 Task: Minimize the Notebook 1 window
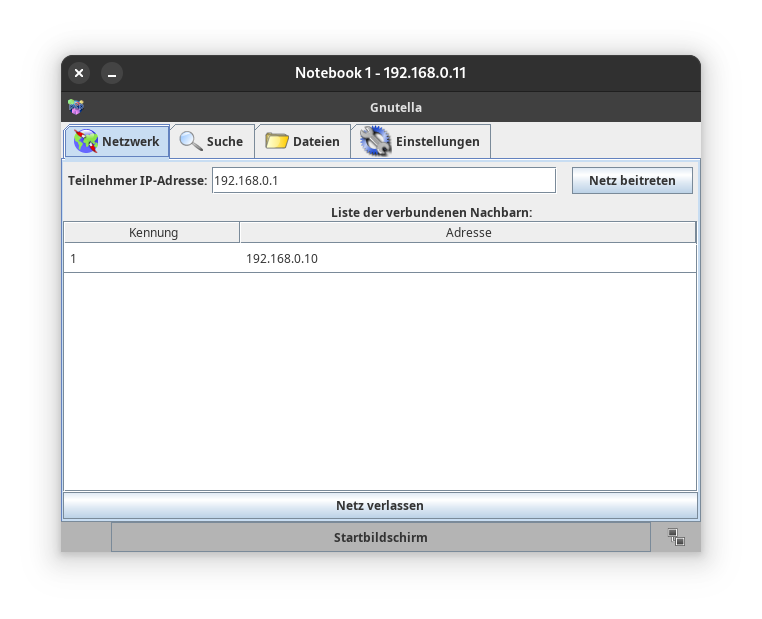point(112,73)
